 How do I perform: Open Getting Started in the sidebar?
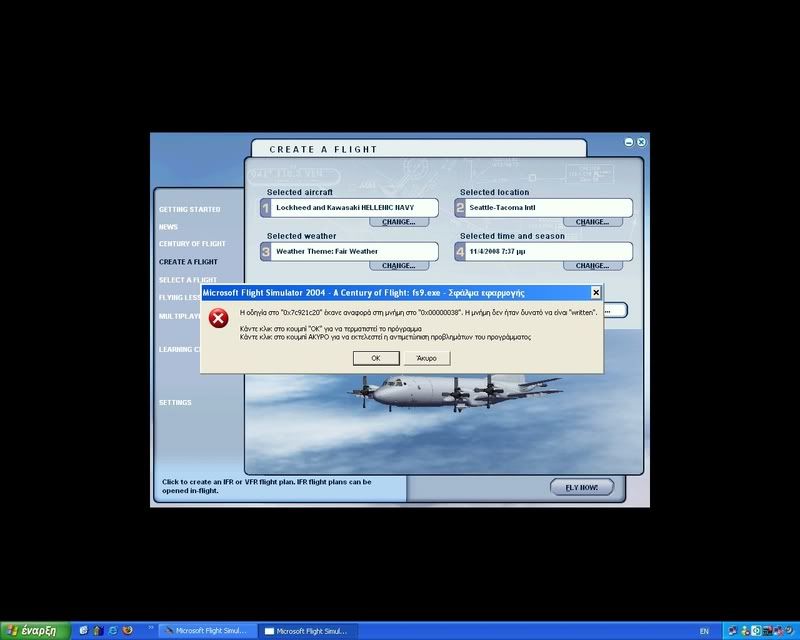pyautogui.click(x=189, y=209)
